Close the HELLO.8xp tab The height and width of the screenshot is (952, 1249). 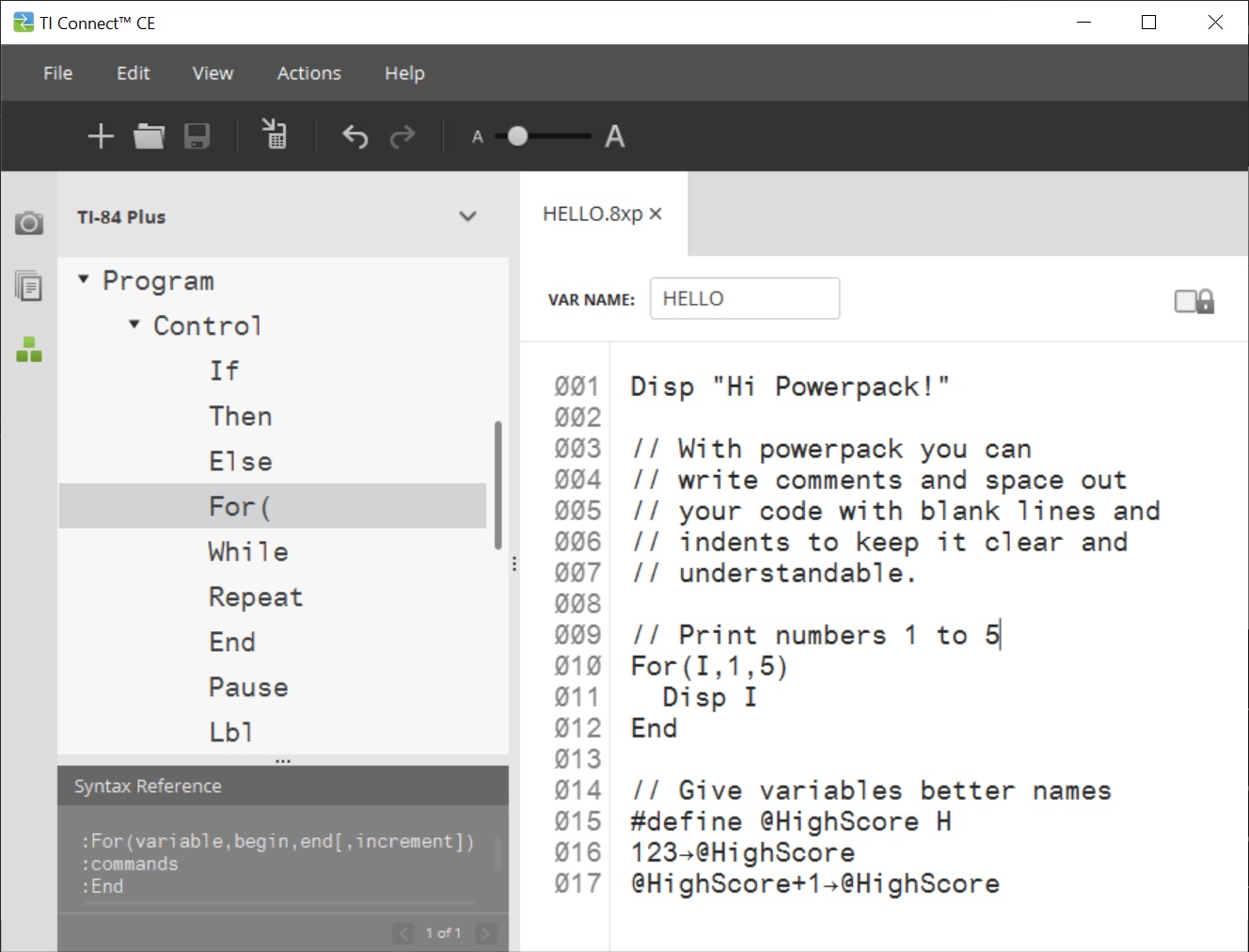coord(656,214)
